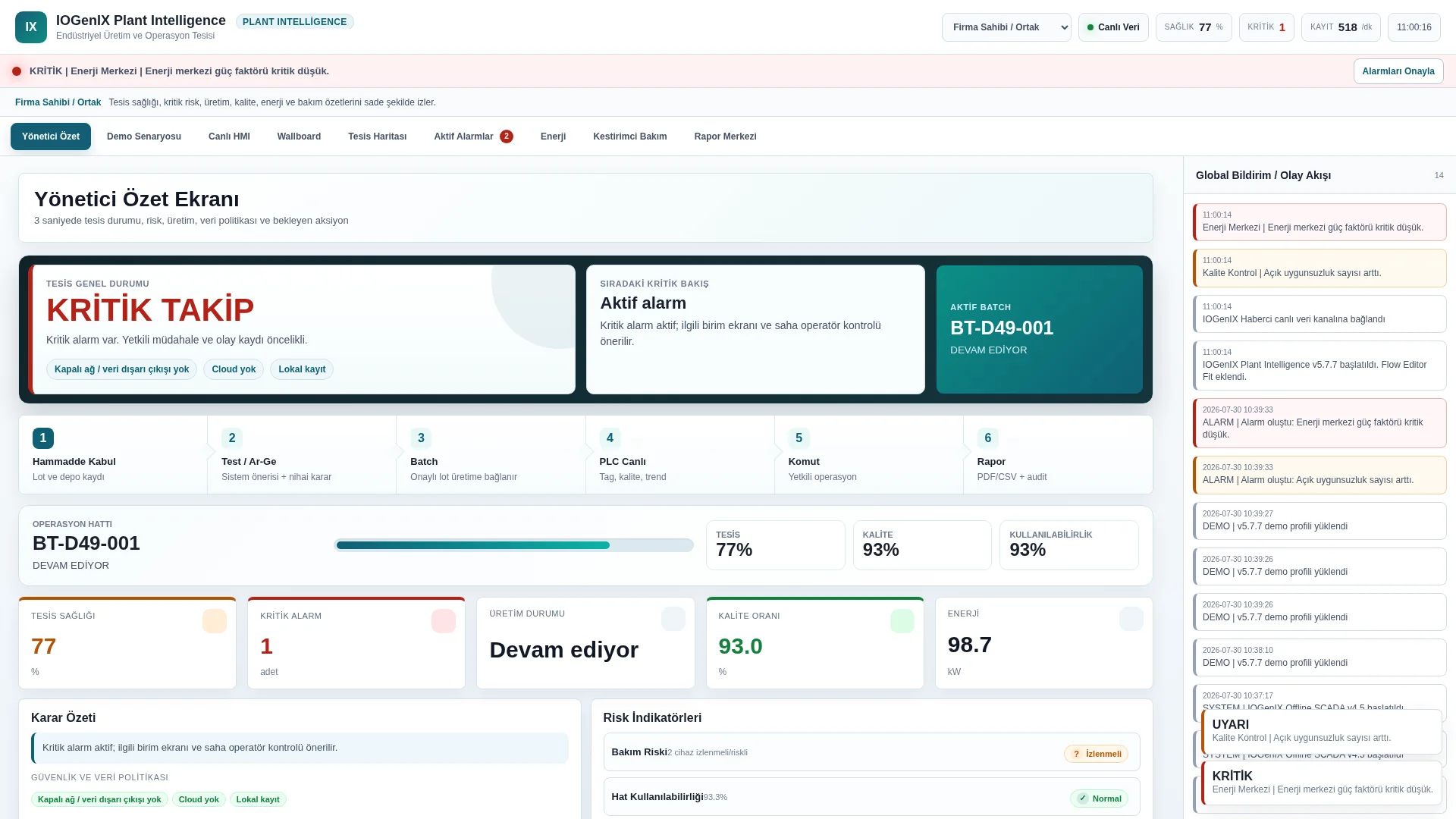Click the SAĞLIK 77% header indicator
The image size is (1456, 819).
1194,27
